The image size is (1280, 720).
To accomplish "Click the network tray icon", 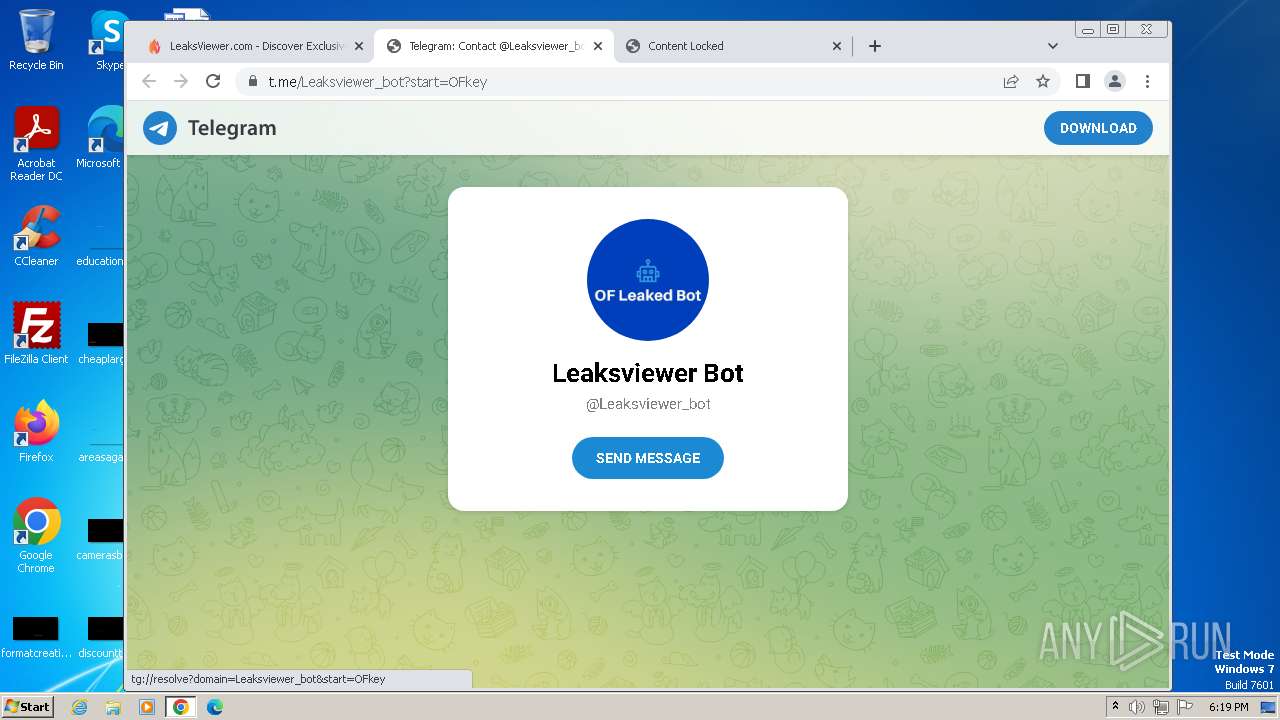I will (x=1161, y=707).
